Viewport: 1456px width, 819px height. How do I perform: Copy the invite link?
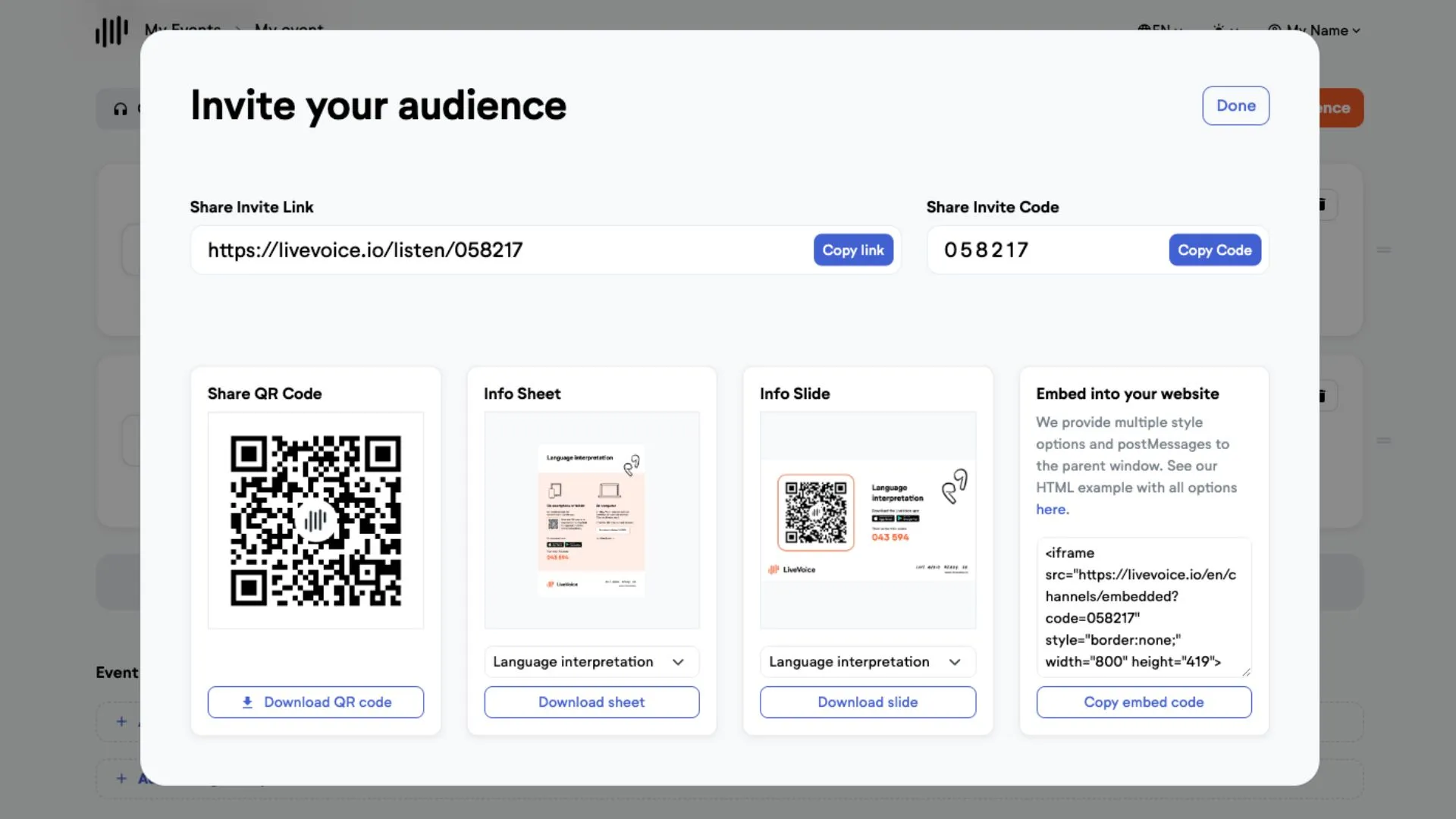click(853, 250)
